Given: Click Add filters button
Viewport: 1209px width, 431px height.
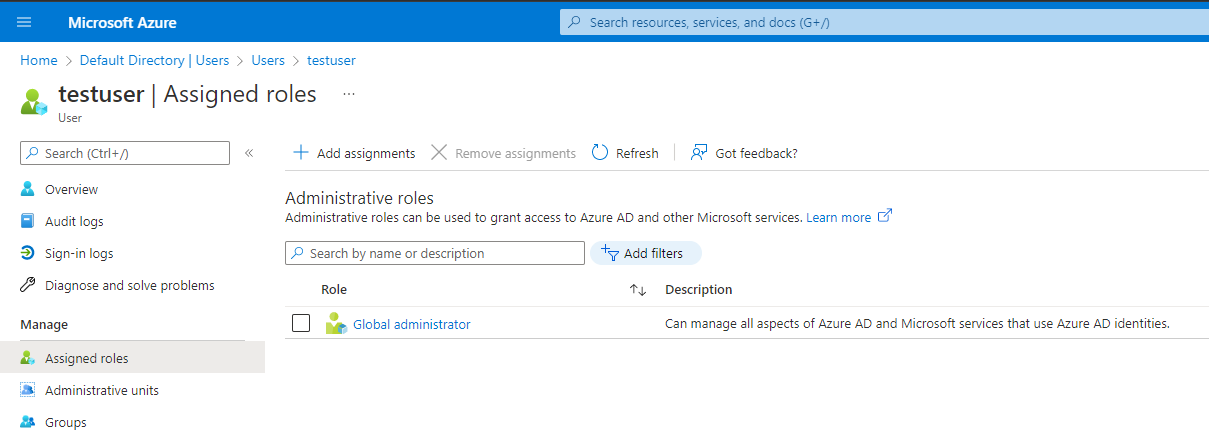Looking at the screenshot, I should point(646,253).
